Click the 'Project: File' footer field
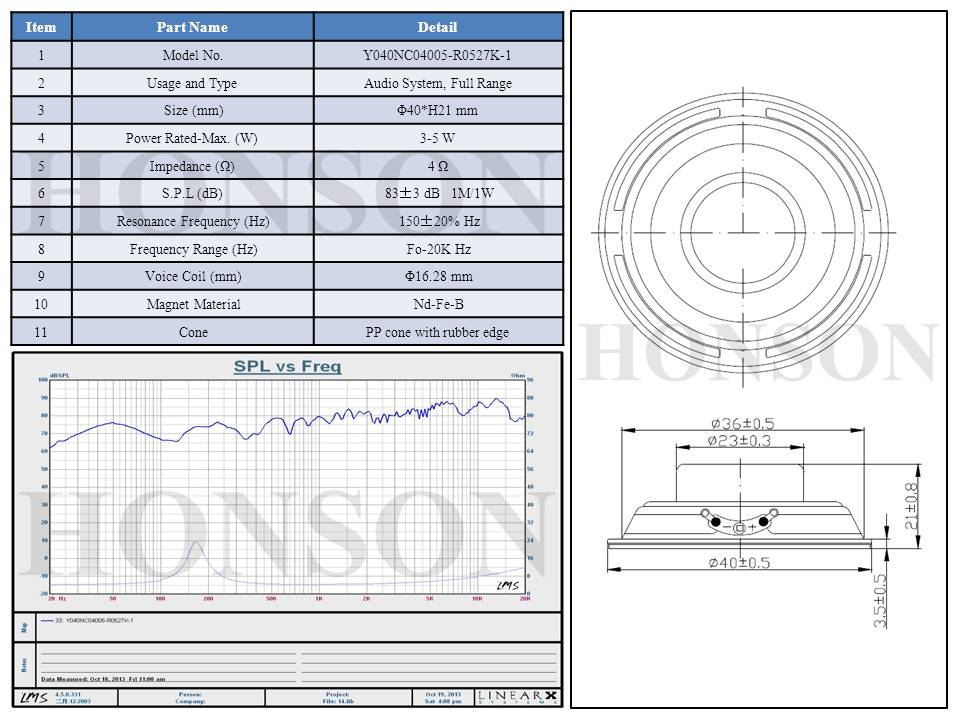Viewport: 960px width, 720px height. pyautogui.click(x=338, y=696)
